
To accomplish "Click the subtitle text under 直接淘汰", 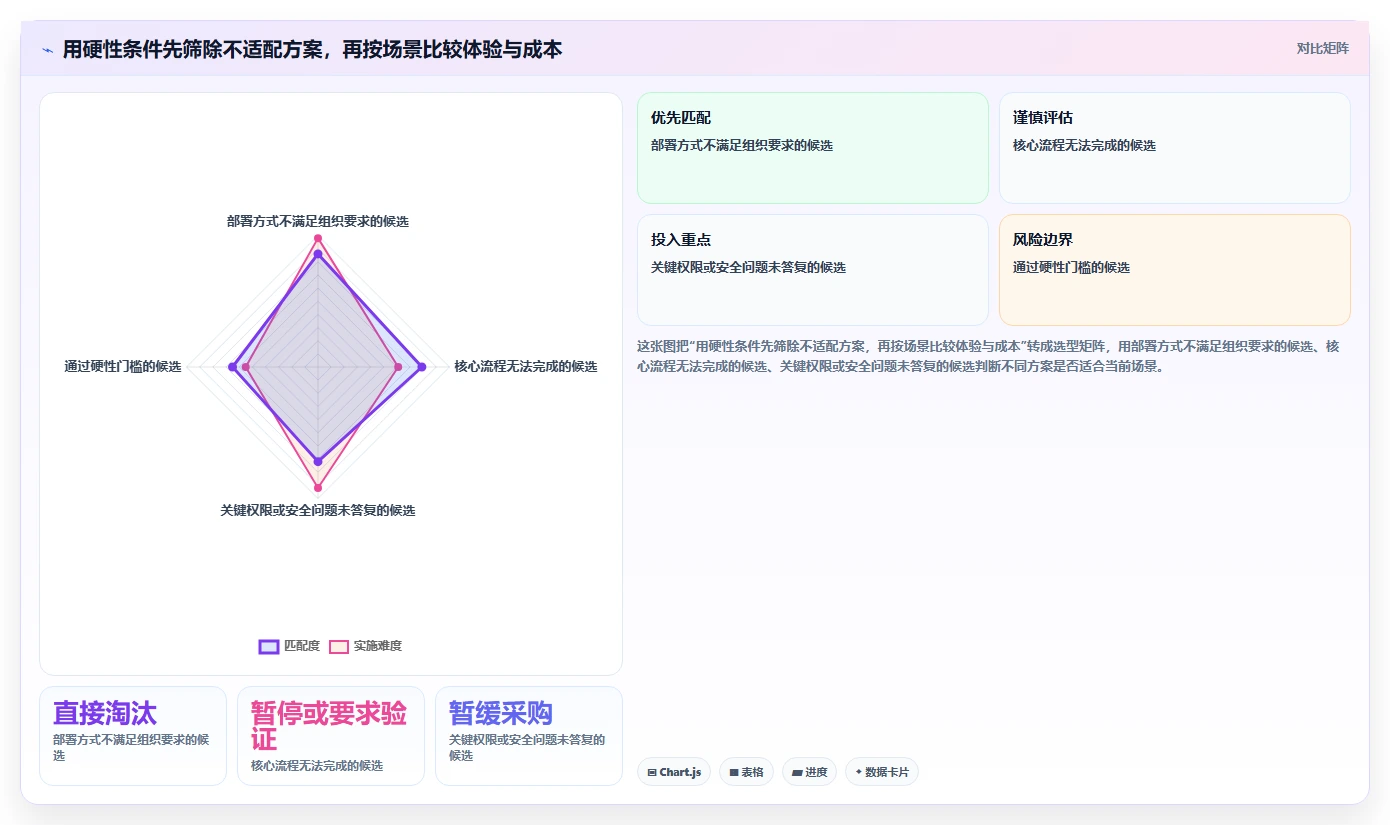I will (x=131, y=747).
